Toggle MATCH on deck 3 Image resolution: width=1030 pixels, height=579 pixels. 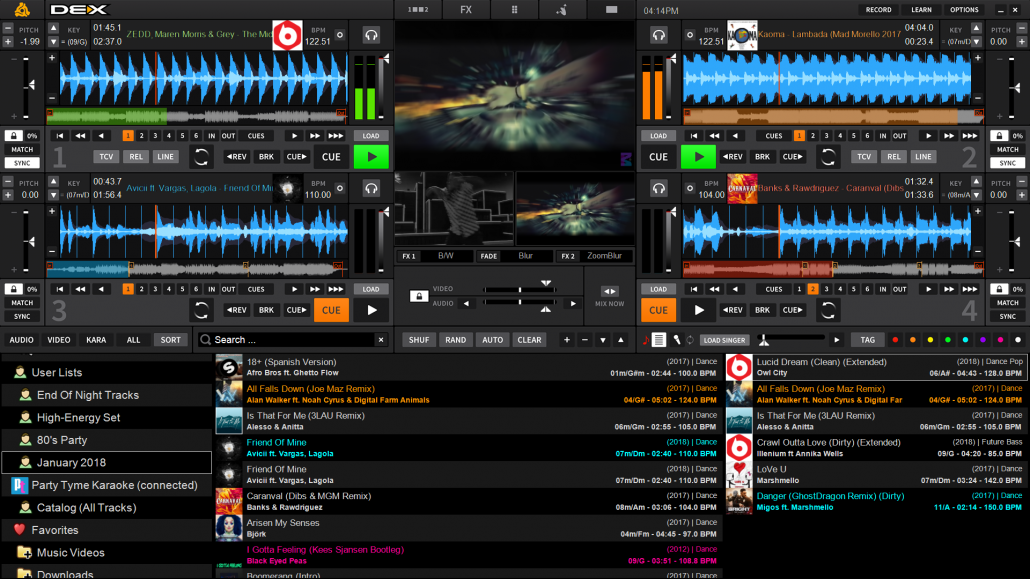pos(22,303)
